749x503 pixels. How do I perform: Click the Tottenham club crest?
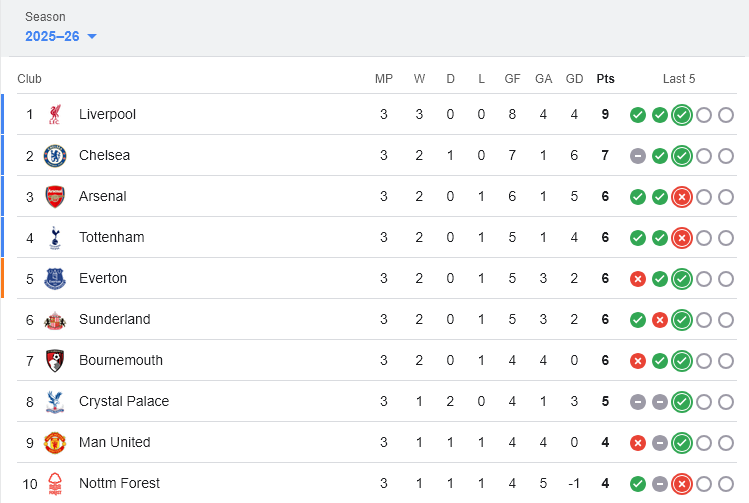pyautogui.click(x=54, y=238)
